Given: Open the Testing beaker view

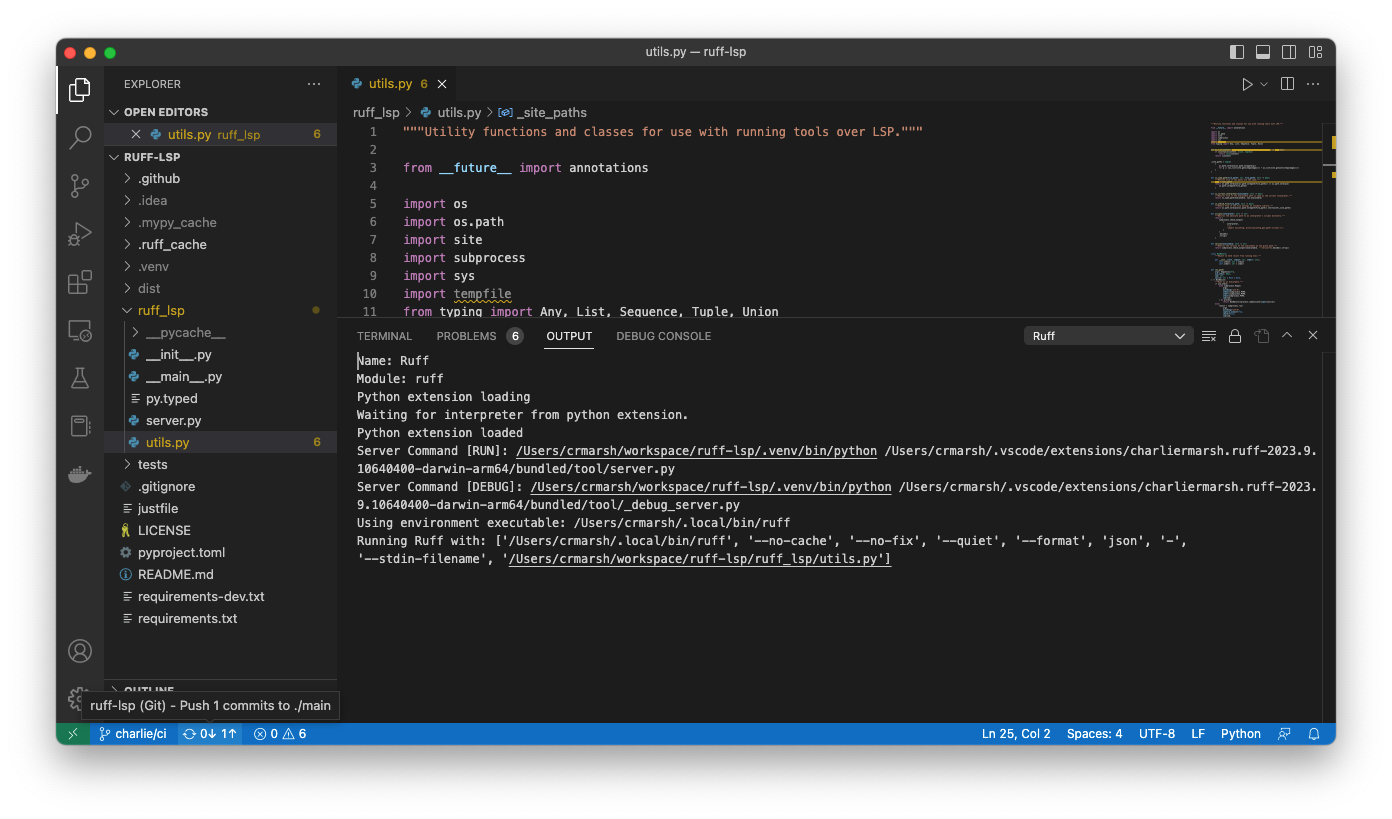Looking at the screenshot, I should [x=80, y=378].
